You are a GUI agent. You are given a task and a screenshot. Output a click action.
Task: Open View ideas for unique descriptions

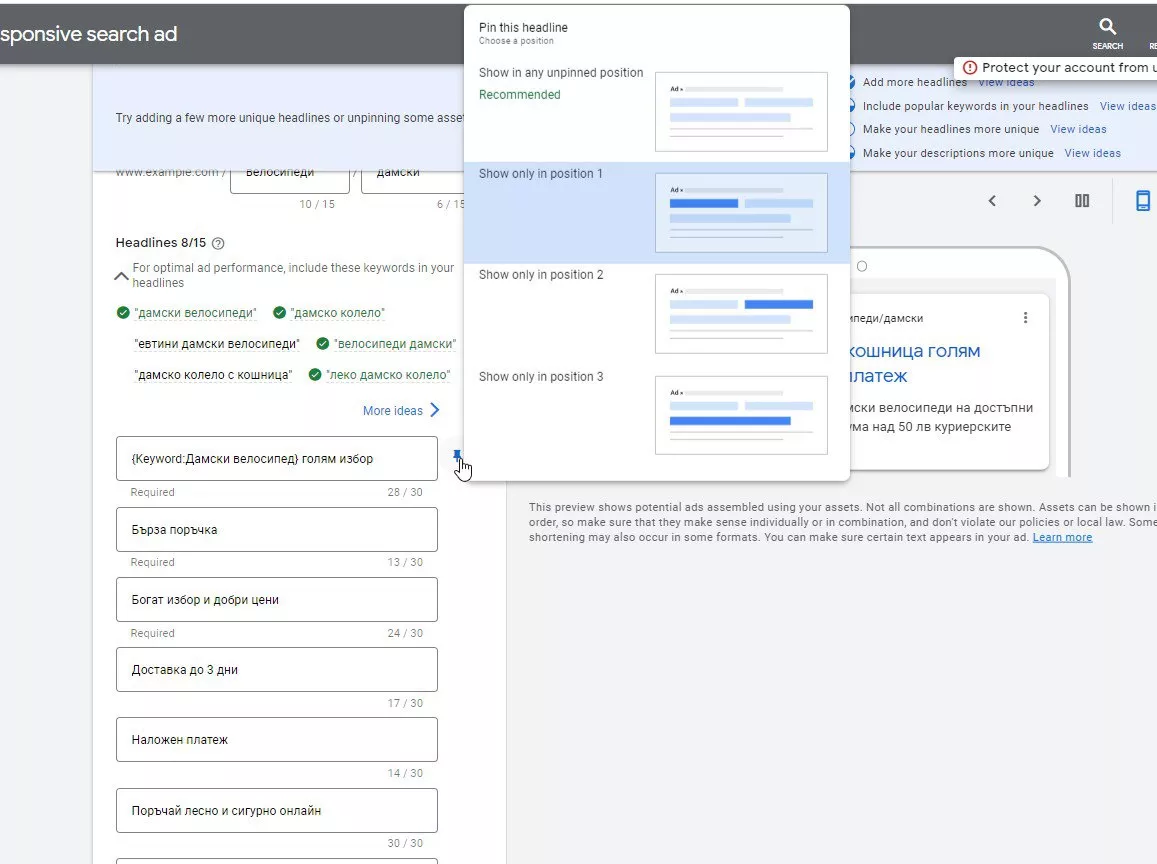pyautogui.click(x=1092, y=153)
